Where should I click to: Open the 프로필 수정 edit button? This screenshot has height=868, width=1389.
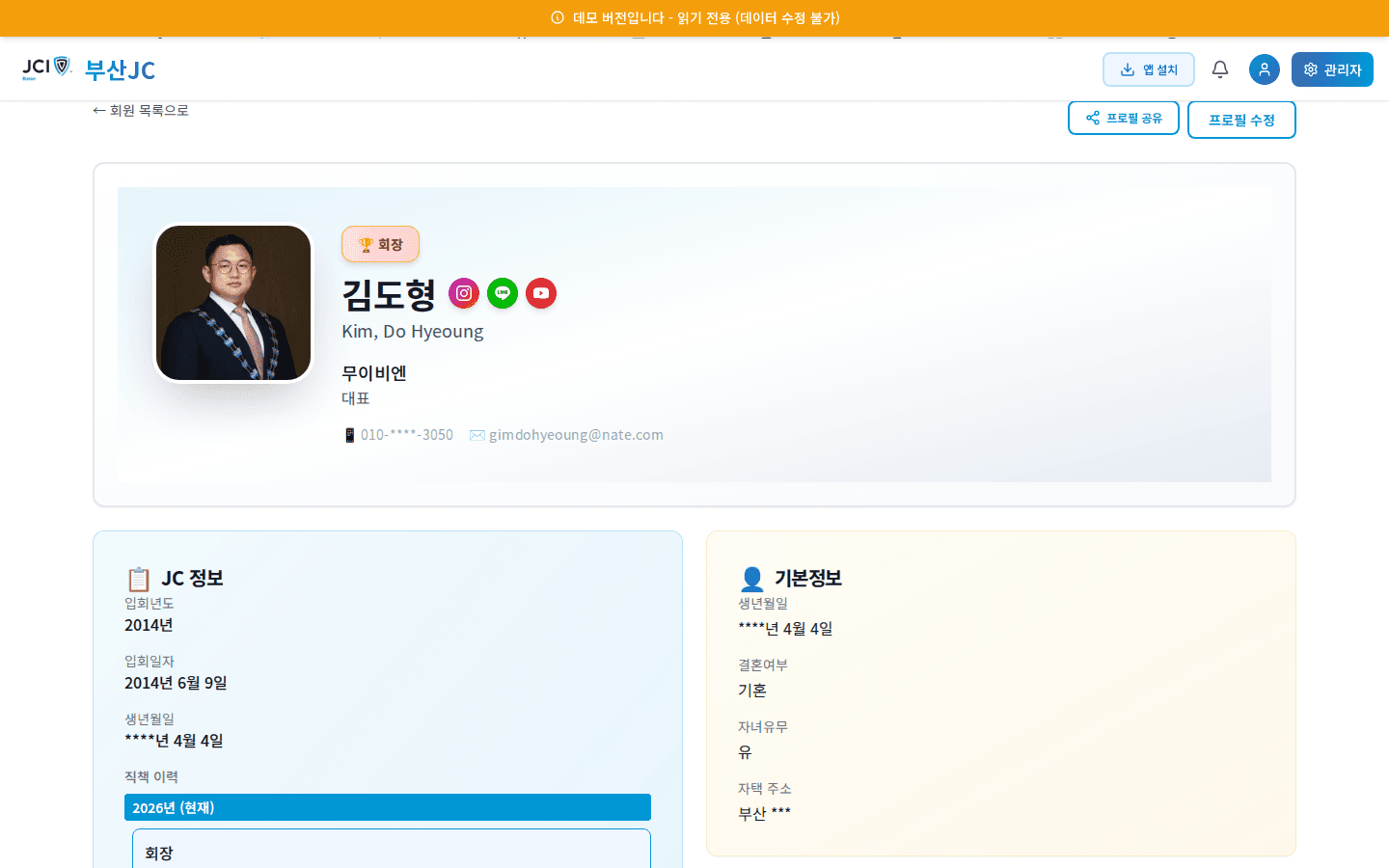point(1241,120)
